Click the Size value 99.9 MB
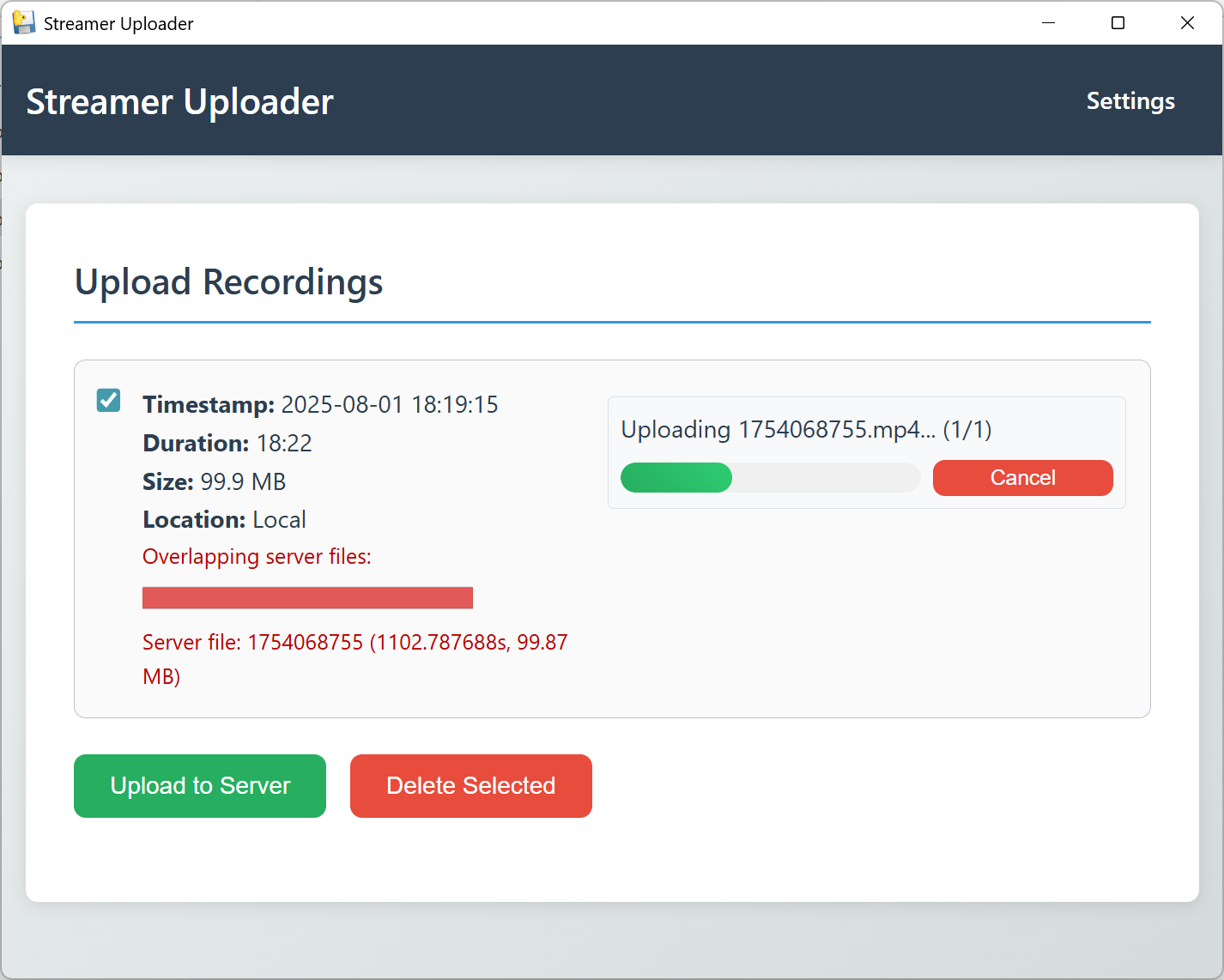This screenshot has width=1224, height=980. (243, 481)
